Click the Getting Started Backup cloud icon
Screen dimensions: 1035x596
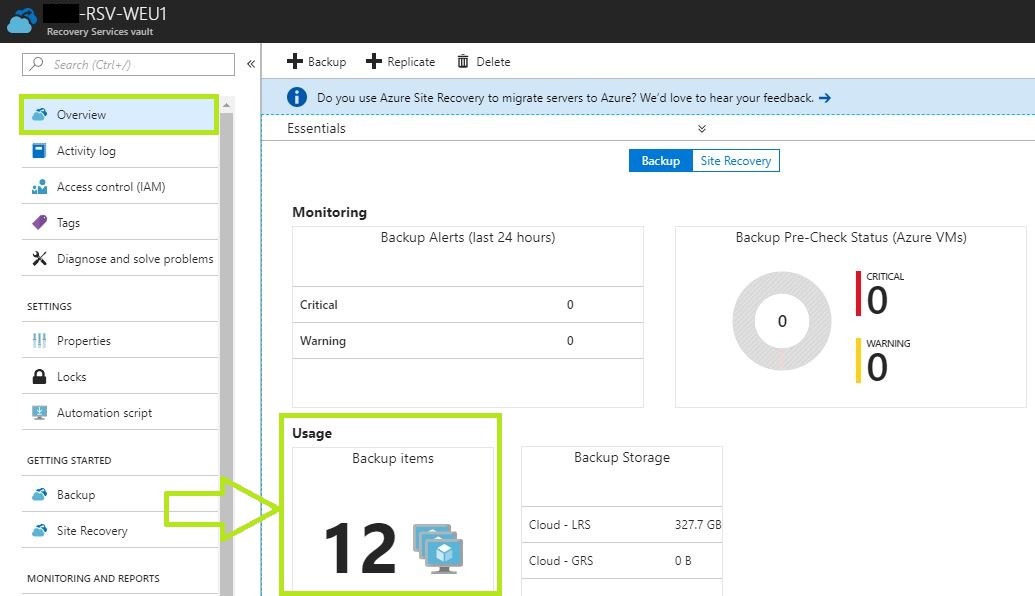point(40,494)
